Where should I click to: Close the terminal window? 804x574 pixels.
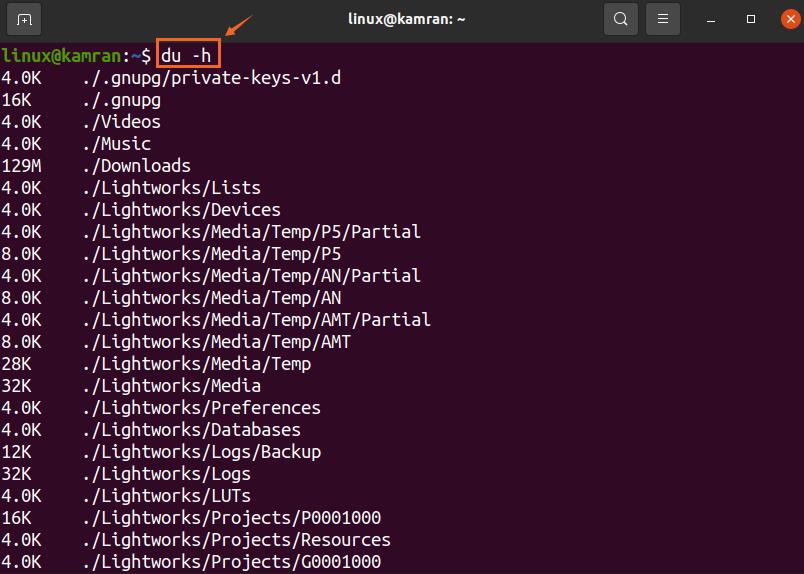[x=791, y=19]
